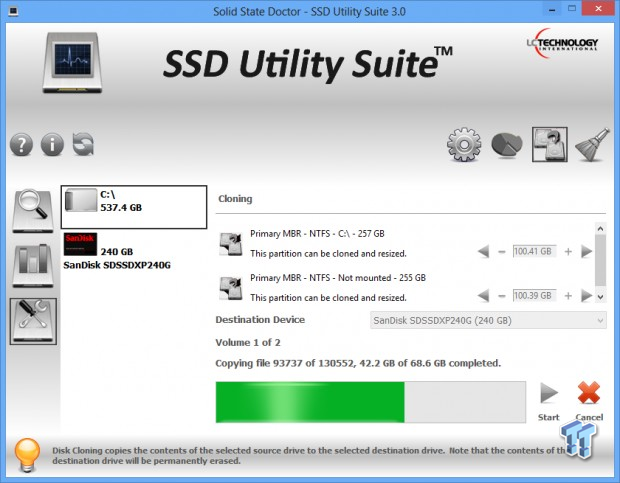Click 'Primary MBR - NTFS - C:\ - 257 GB' text
The image size is (620, 483).
tap(317, 234)
